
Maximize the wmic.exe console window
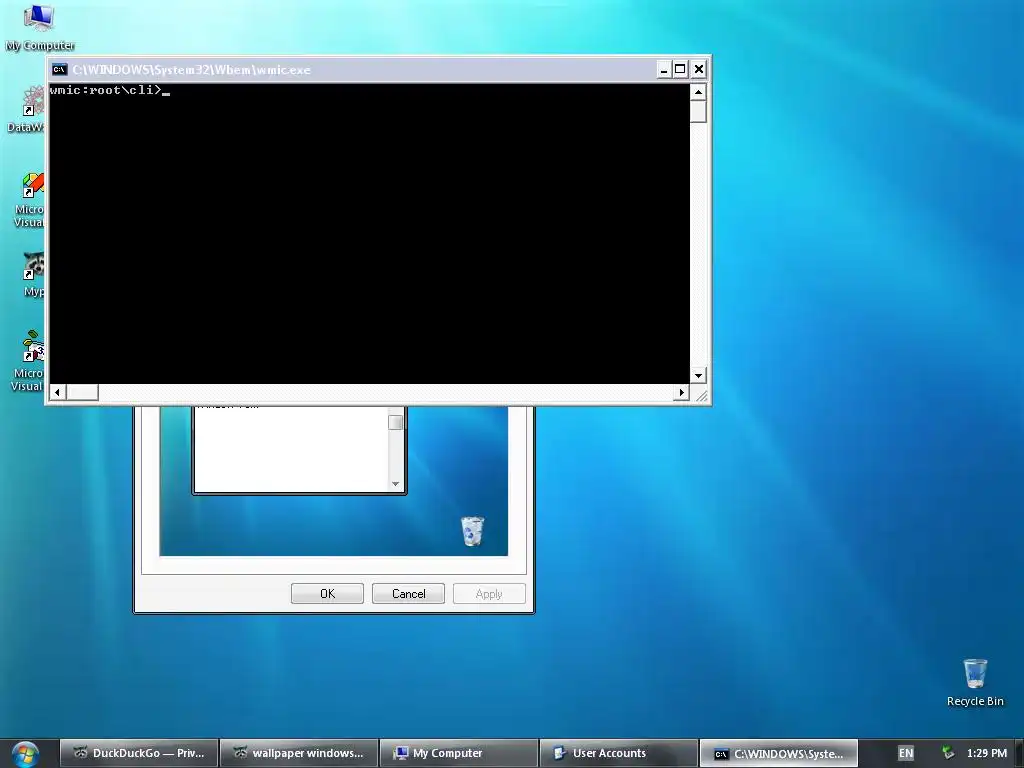point(680,69)
